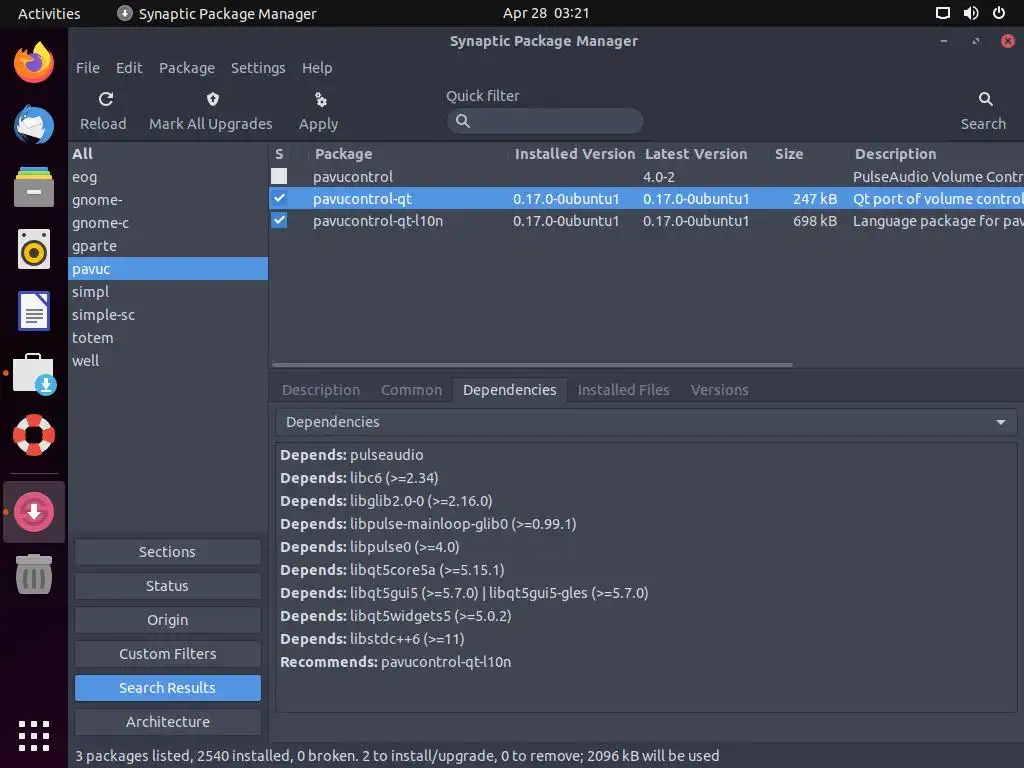Switch to the Description tab
The image size is (1024, 768).
(x=321, y=390)
